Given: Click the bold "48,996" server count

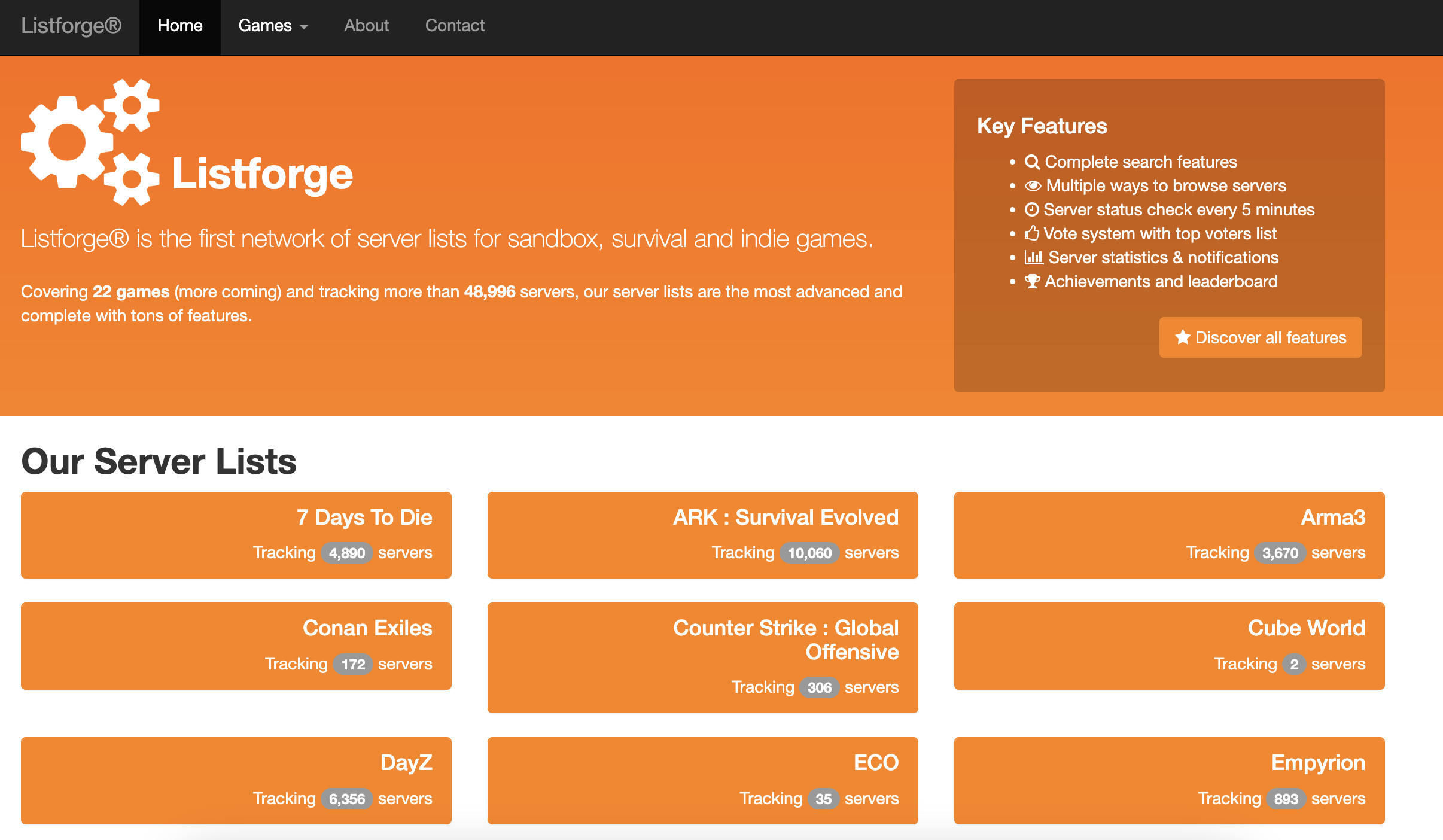Looking at the screenshot, I should tap(489, 292).
